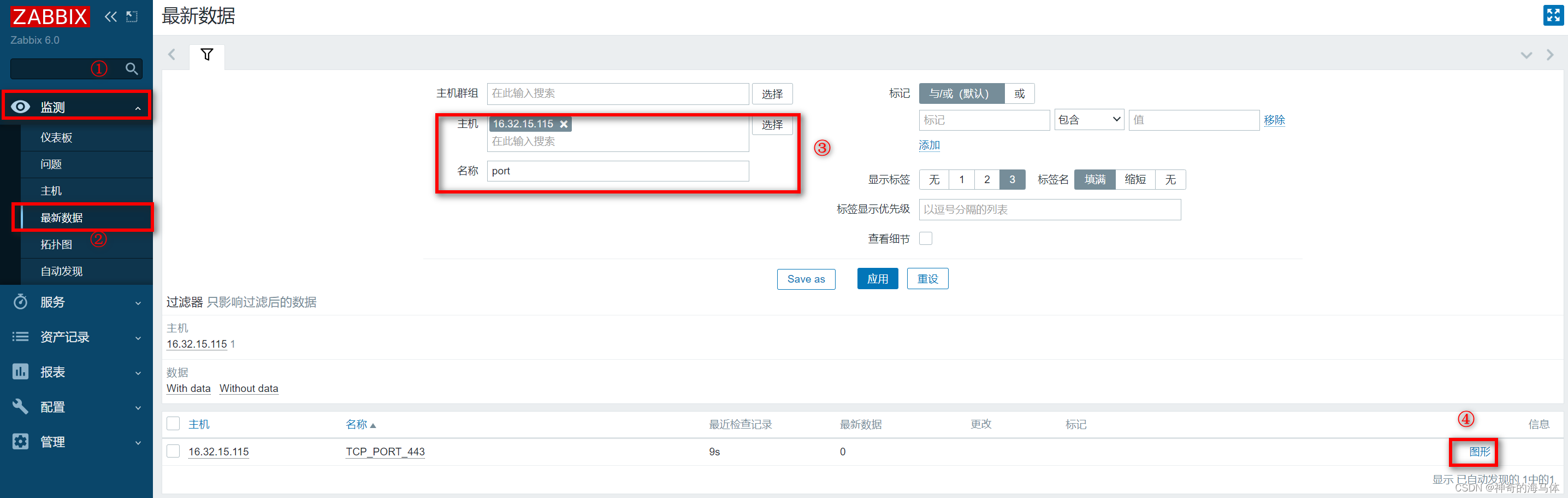Expand the 服务 menu section
This screenshot has width=1568, height=498.
[138, 303]
